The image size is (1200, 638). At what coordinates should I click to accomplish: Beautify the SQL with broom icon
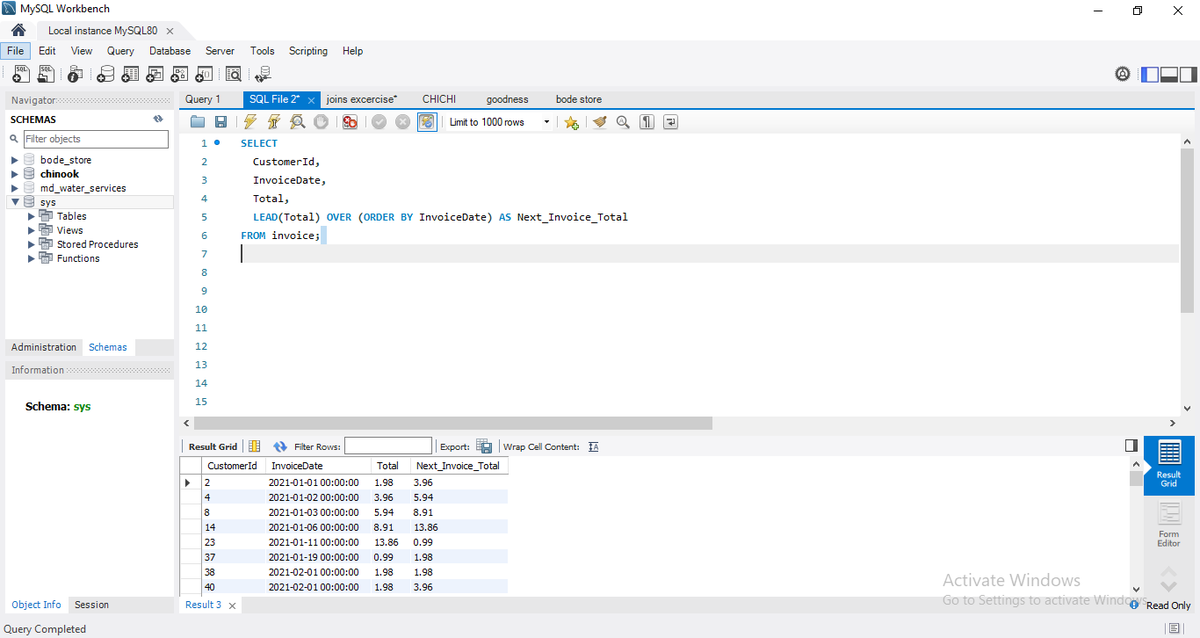point(600,122)
